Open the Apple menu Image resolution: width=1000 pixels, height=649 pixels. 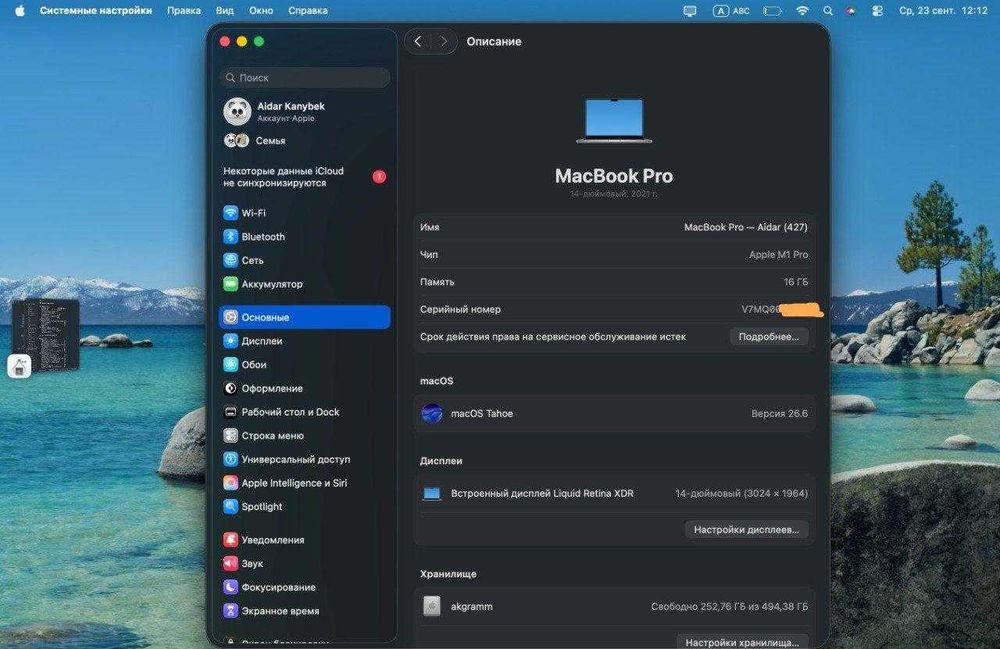point(20,10)
